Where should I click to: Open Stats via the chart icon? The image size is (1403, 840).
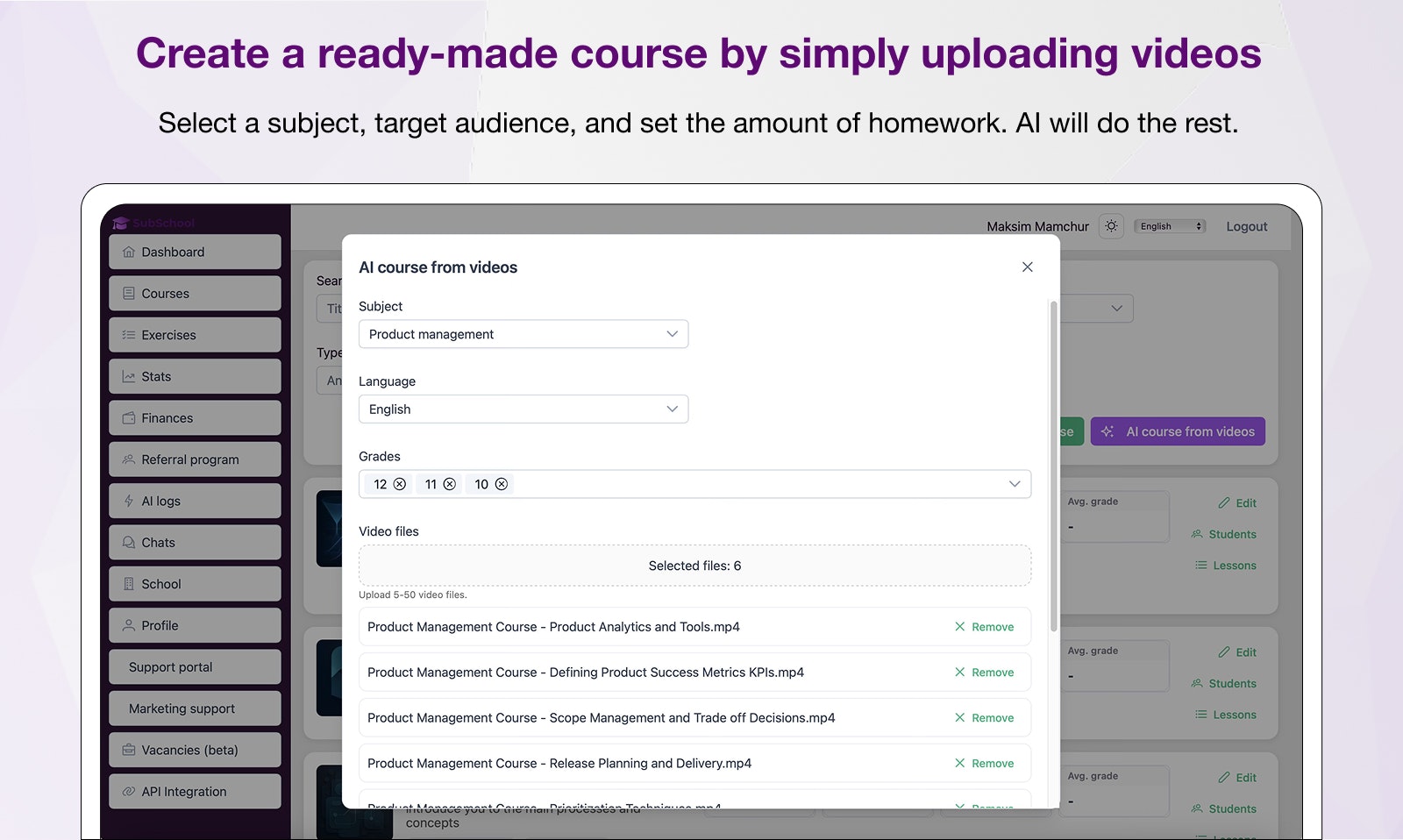[128, 376]
